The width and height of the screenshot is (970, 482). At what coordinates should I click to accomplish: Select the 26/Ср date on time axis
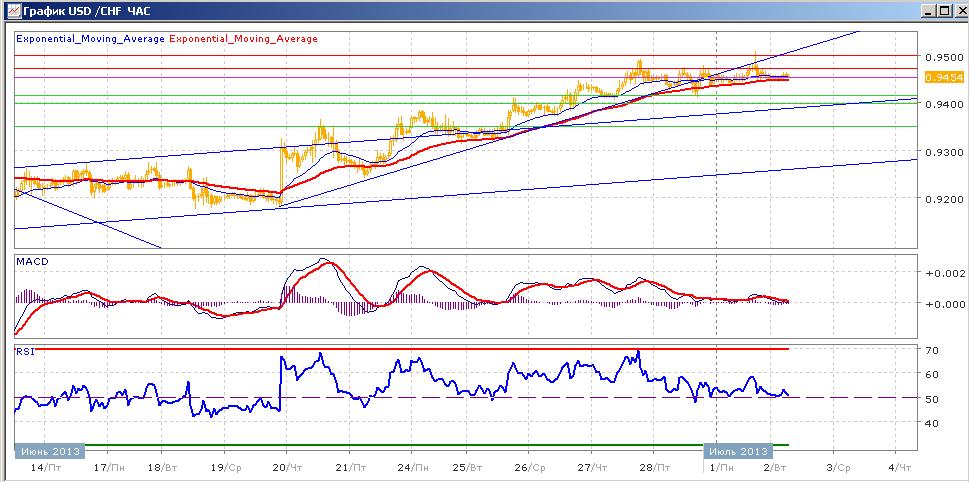530,467
